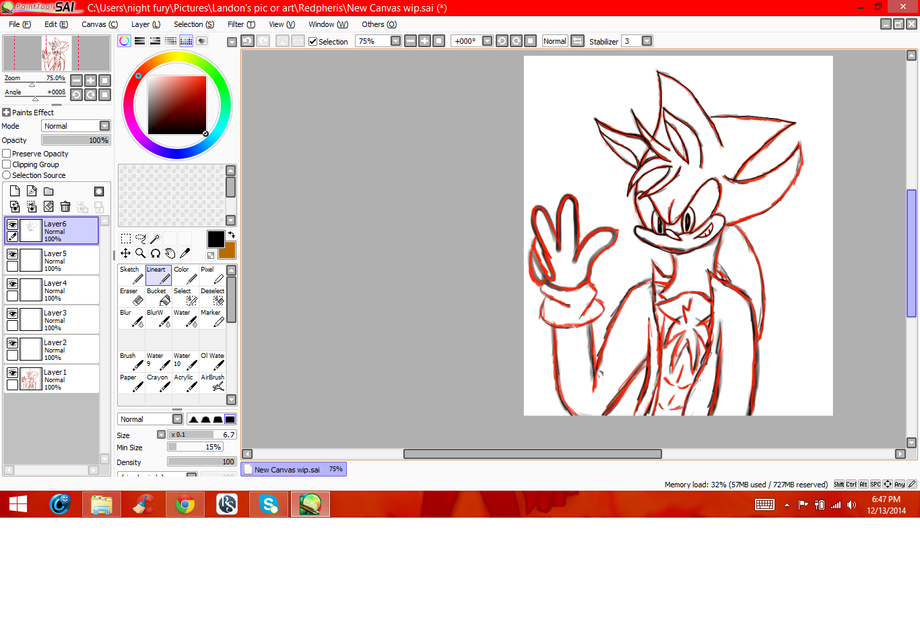Click the black foreground color swatch
Screen dimensions: 920x643
(x=215, y=238)
